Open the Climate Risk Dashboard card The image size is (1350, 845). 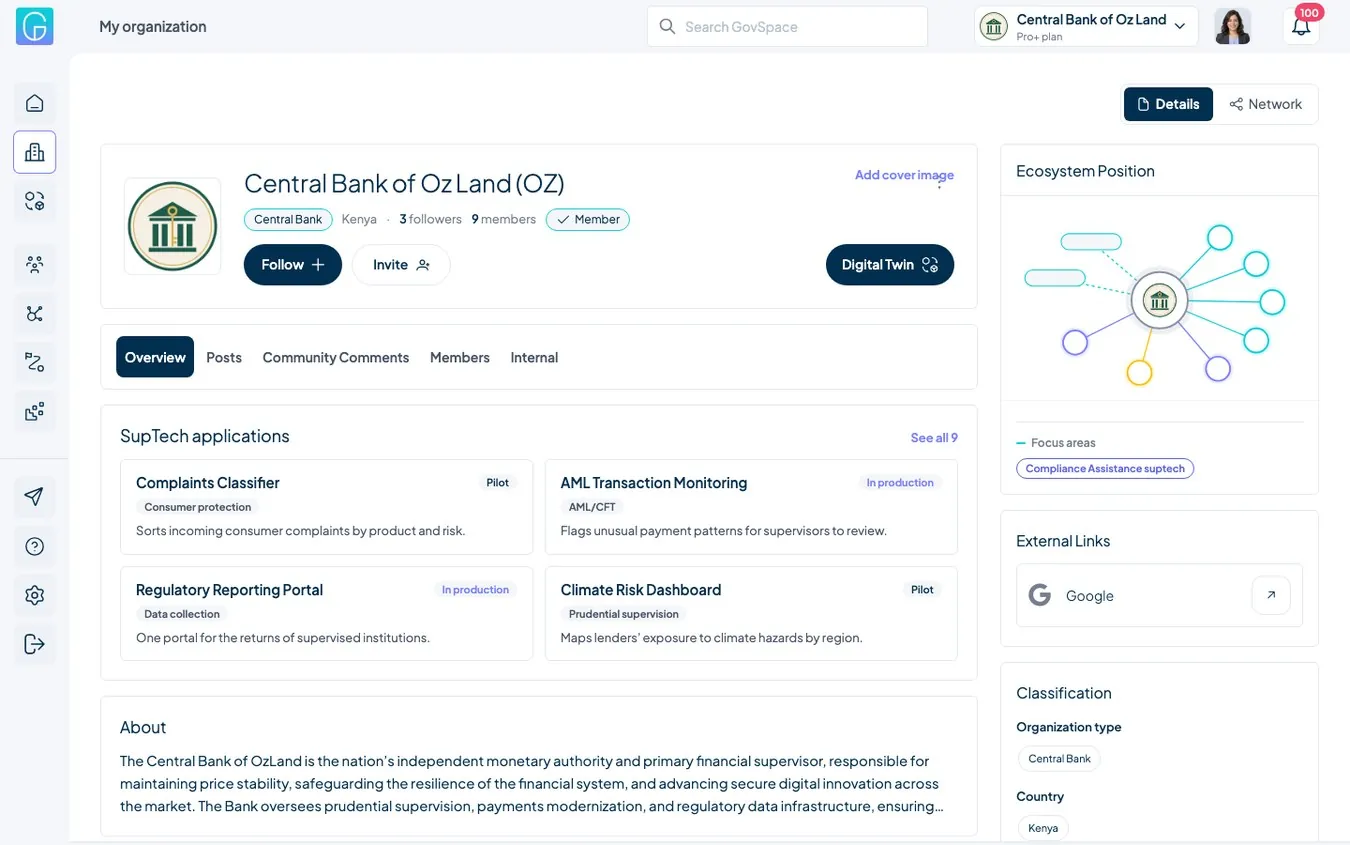(x=751, y=614)
